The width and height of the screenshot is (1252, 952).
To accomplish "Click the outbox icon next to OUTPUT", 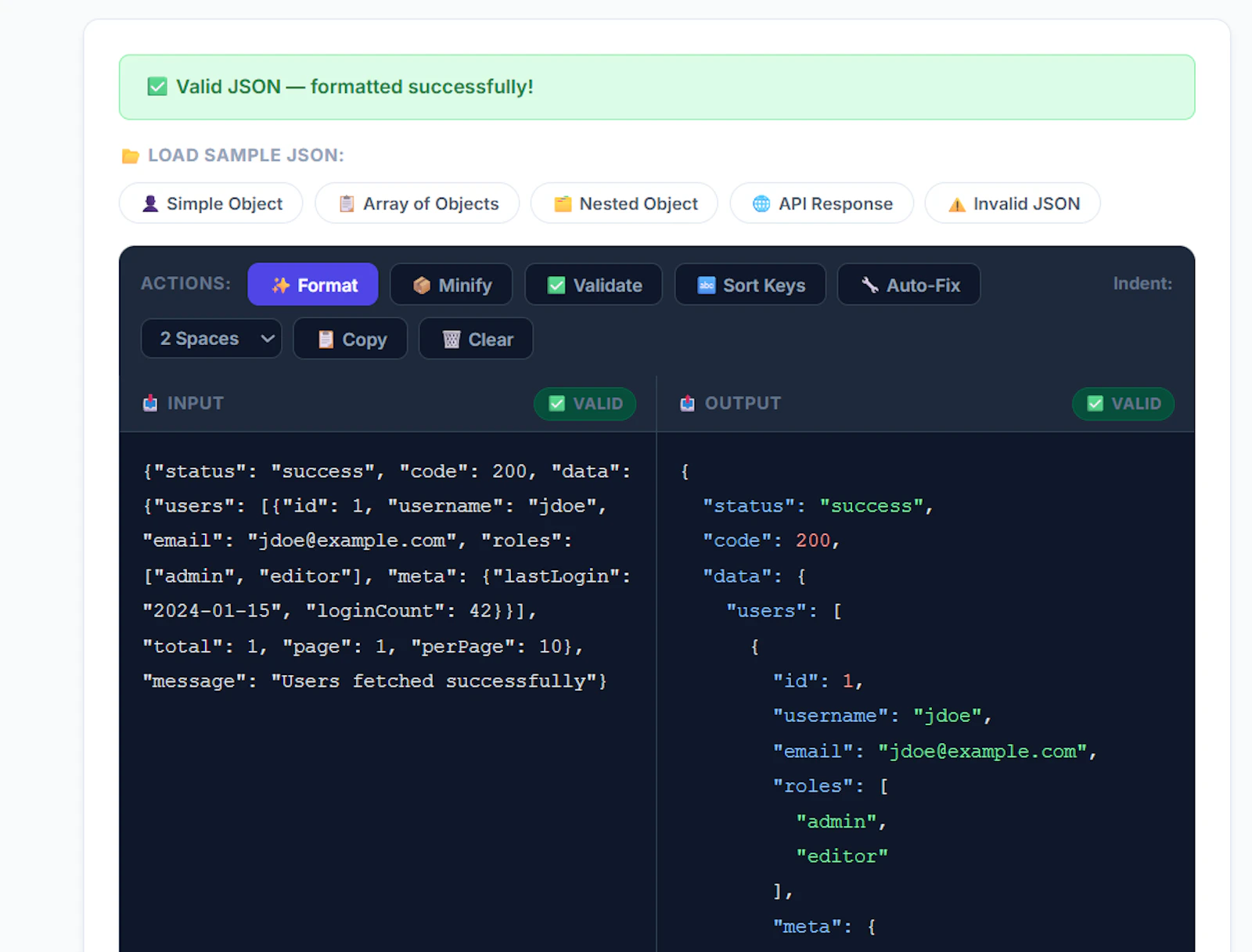I will pos(688,404).
